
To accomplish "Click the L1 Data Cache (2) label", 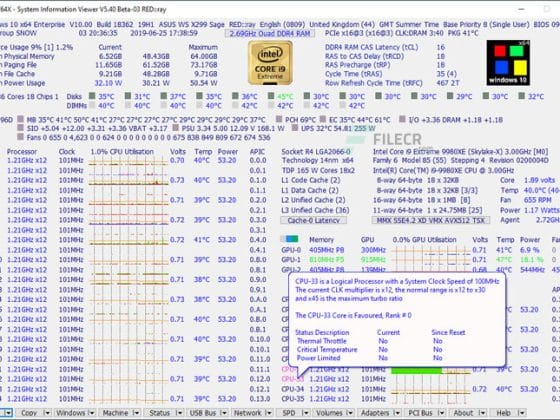I will (310, 190).
